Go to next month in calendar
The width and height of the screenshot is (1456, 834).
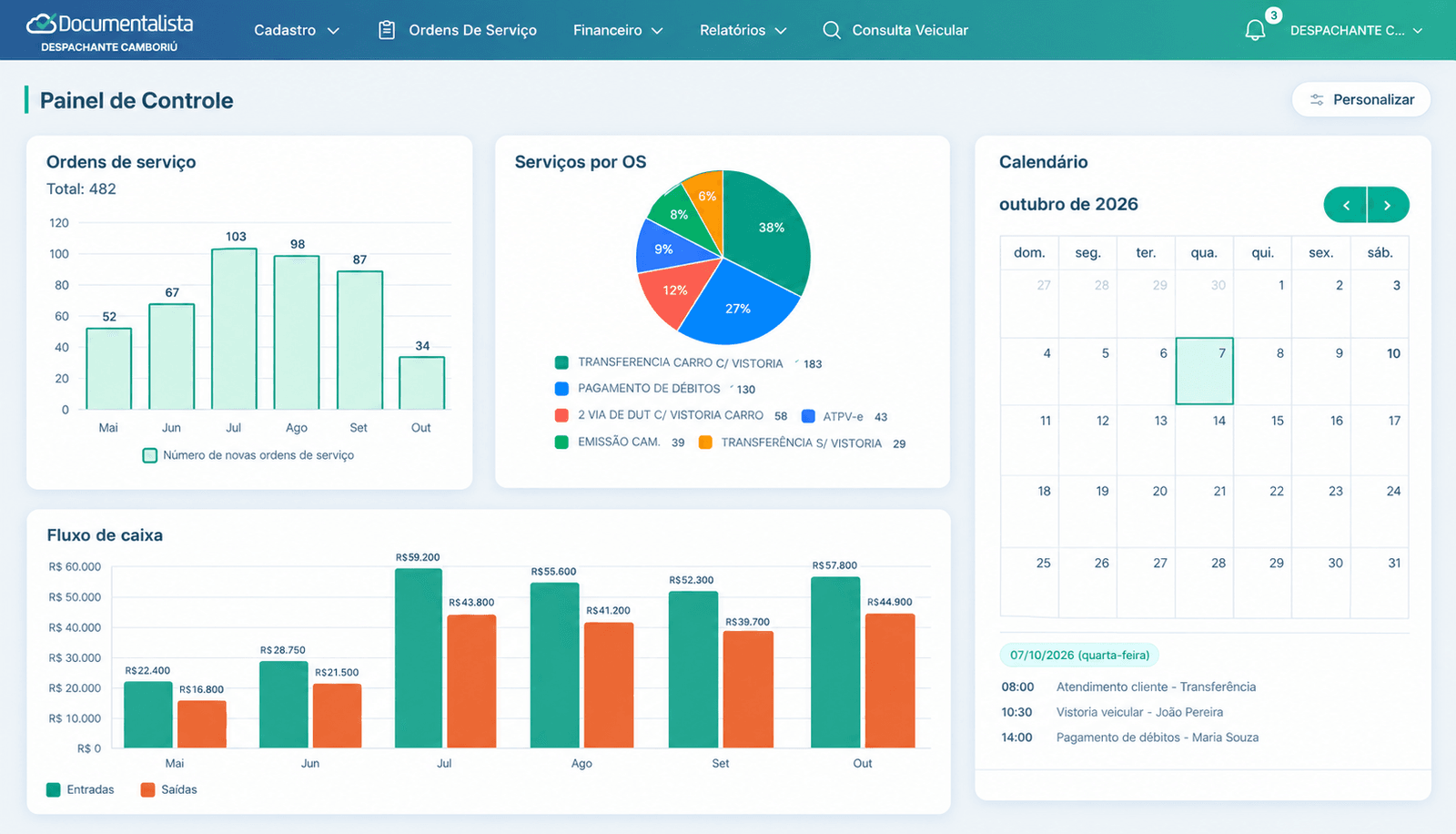click(1388, 205)
